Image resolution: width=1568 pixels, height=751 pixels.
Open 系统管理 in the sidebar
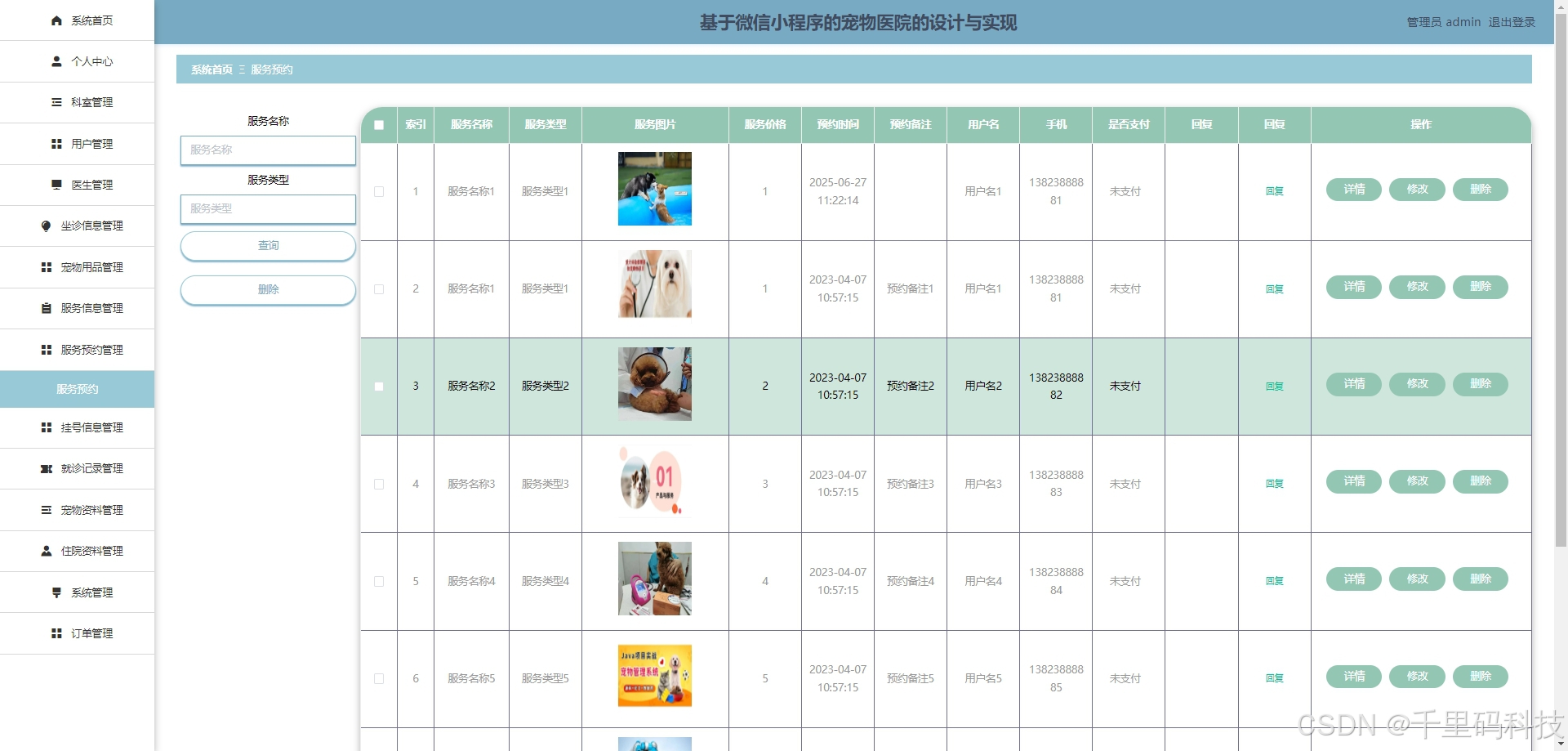coord(77,592)
